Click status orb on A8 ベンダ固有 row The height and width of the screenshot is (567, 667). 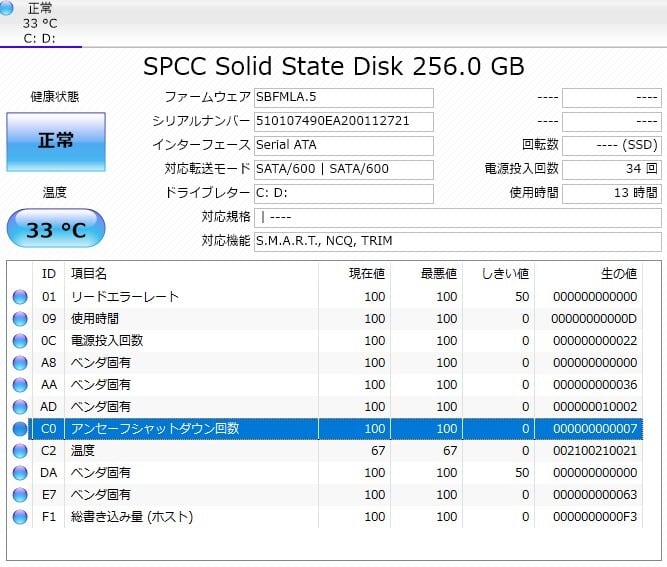(x=20, y=363)
